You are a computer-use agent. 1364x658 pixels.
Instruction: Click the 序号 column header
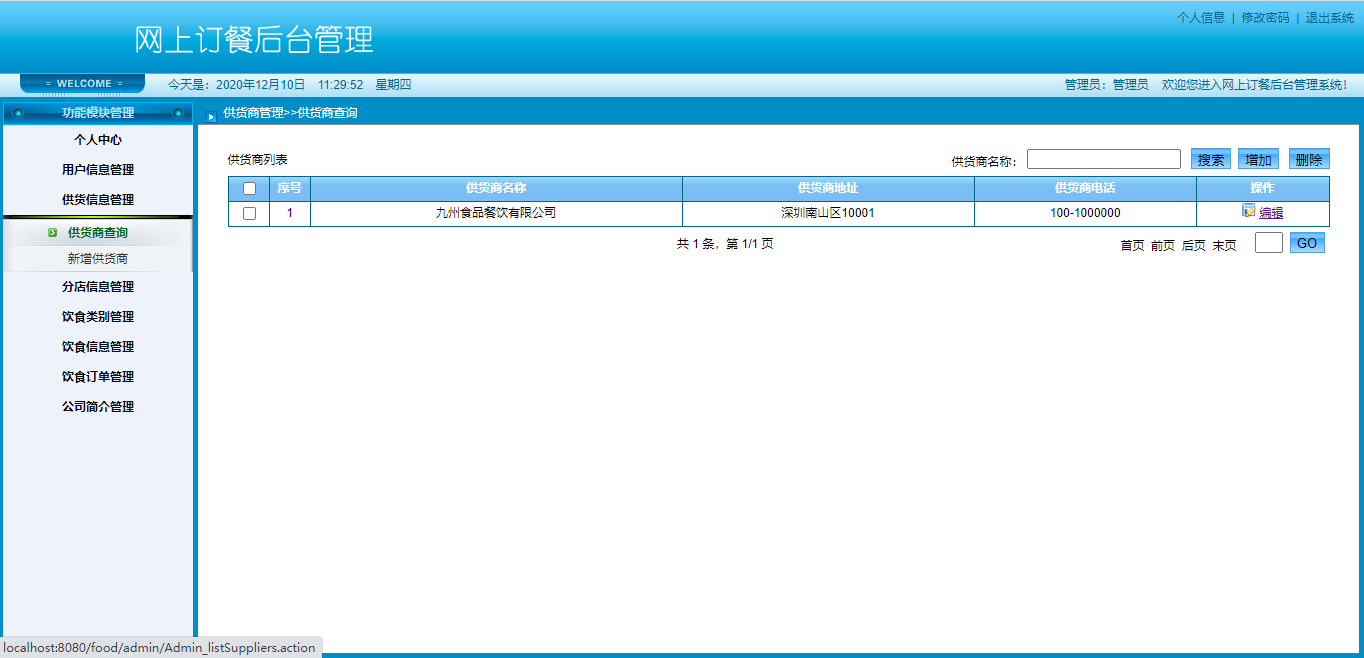click(x=290, y=188)
